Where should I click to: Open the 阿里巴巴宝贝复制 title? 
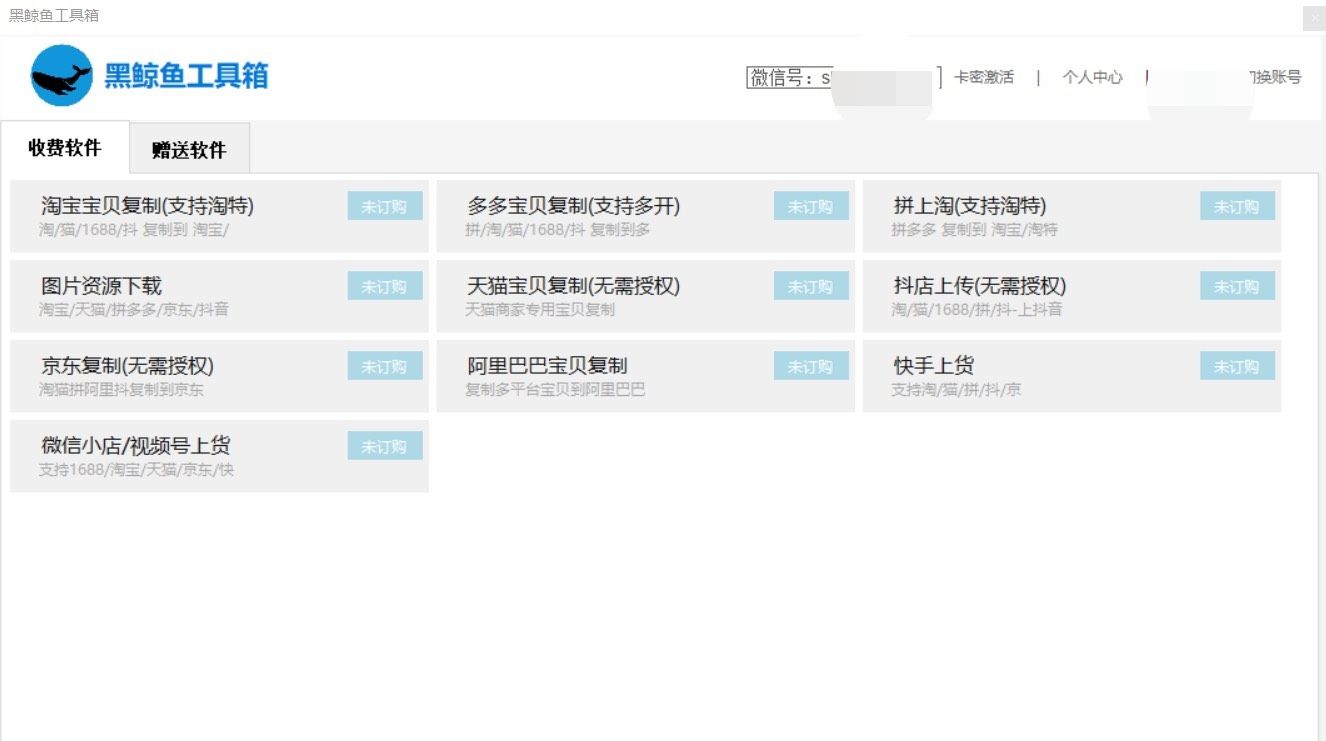[x=547, y=366]
